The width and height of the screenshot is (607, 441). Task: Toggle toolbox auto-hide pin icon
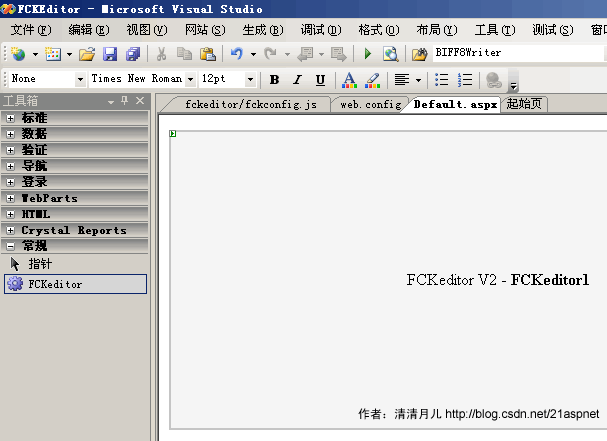click(x=124, y=101)
